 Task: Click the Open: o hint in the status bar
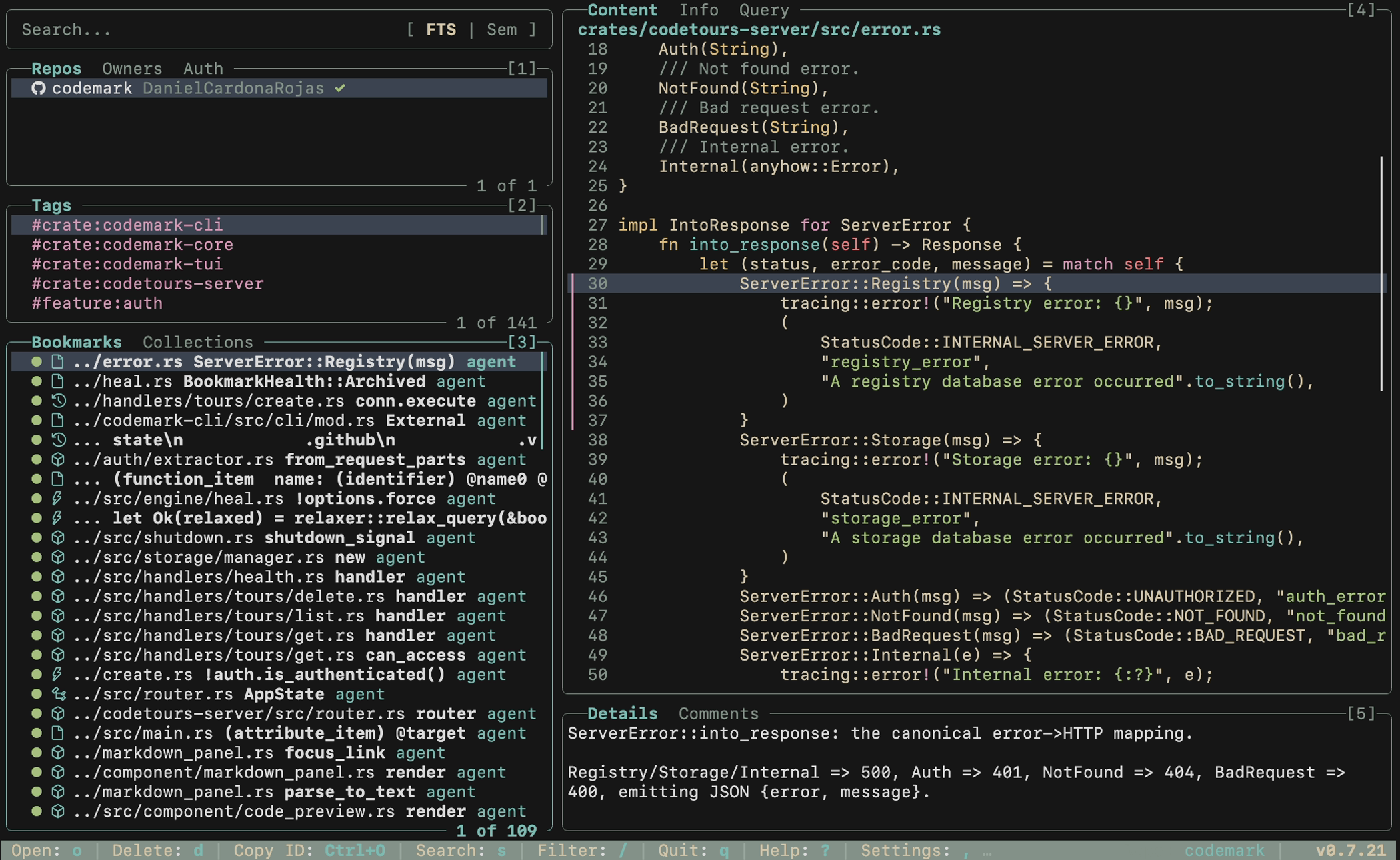pos(47,851)
